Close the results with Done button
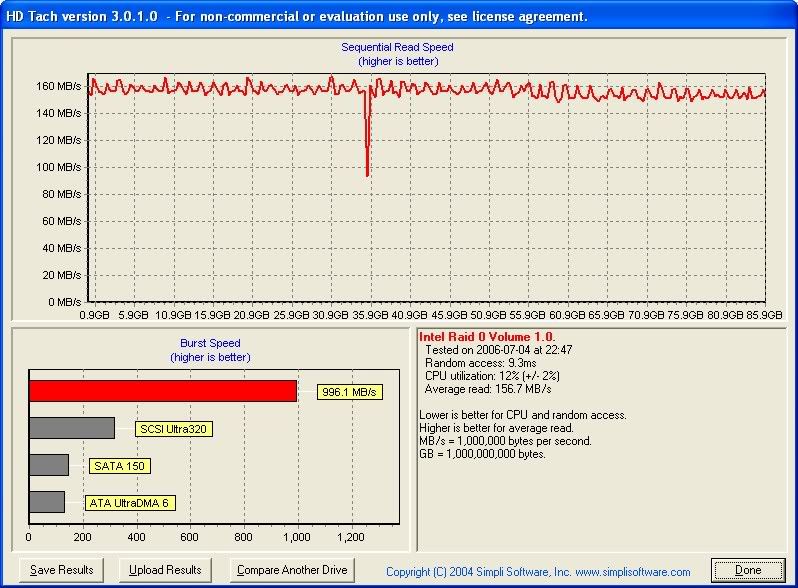The image size is (798, 588). coord(747,570)
